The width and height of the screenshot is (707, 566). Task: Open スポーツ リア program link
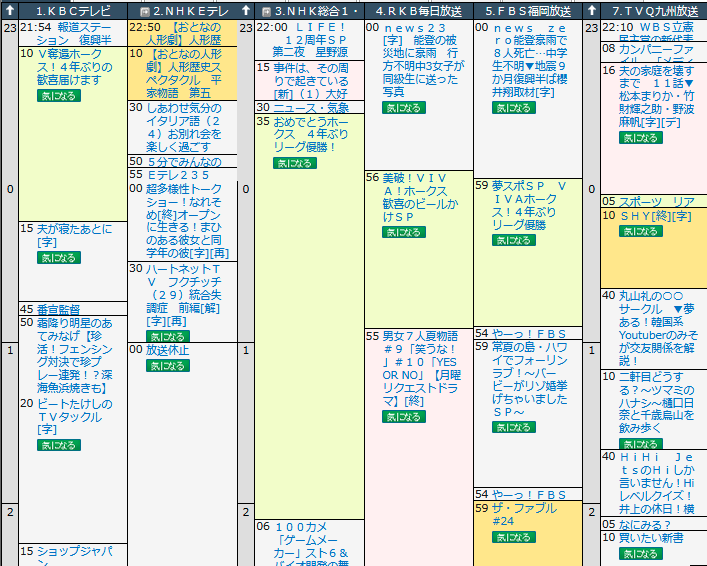(x=656, y=201)
